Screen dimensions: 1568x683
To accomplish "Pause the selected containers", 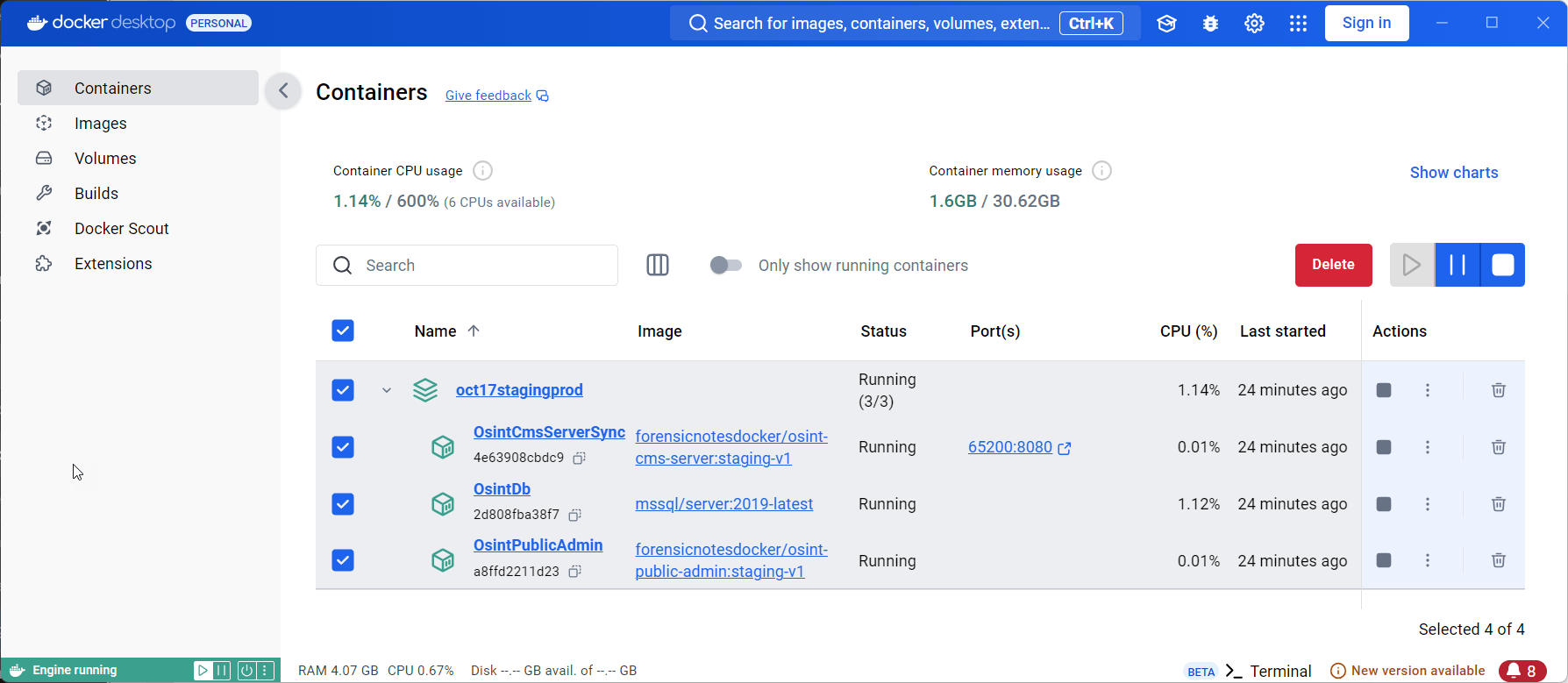I will [1458, 265].
